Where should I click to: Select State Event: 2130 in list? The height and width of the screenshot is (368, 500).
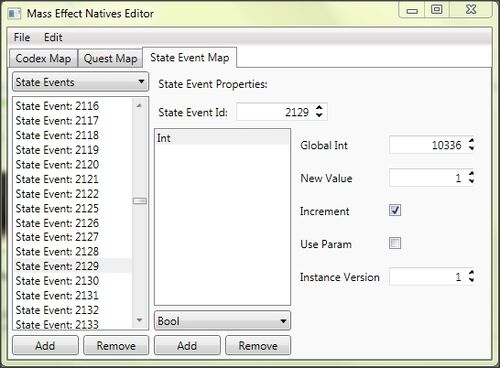click(73, 281)
